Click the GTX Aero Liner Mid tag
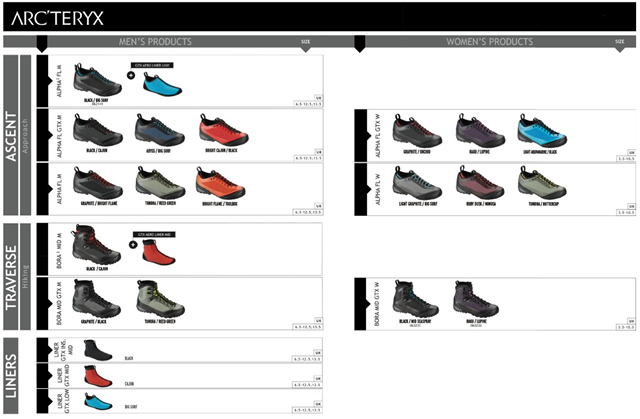Viewport: 640px width, 419px height. pos(154,235)
